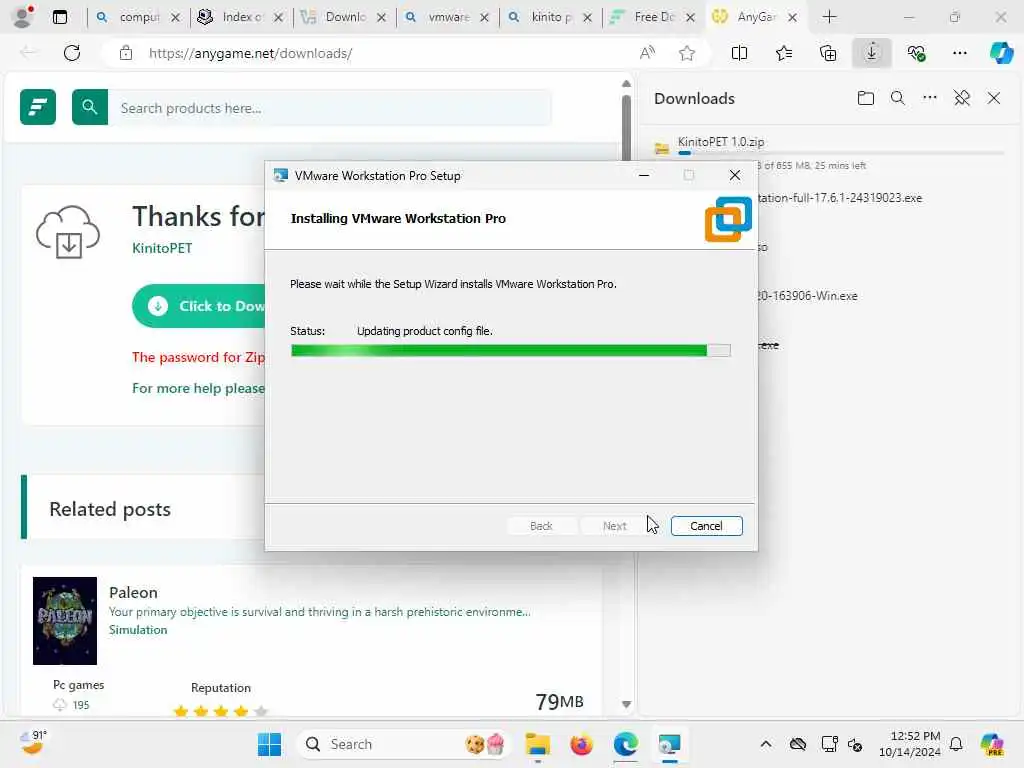Close the 'Free Do' tab
Viewport: 1024px width, 768px height.
click(x=690, y=18)
